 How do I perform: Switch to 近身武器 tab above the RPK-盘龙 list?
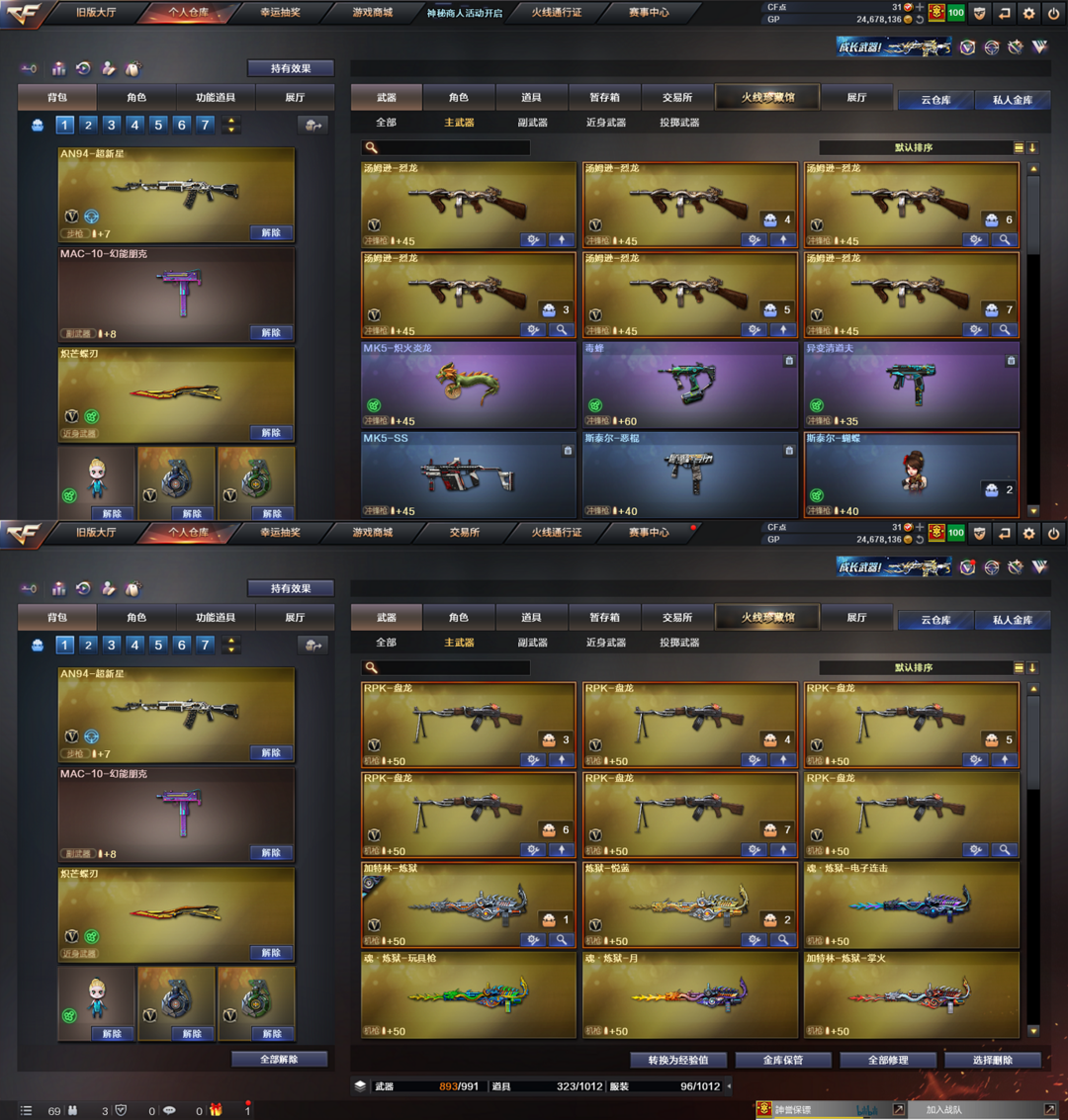coord(606,643)
